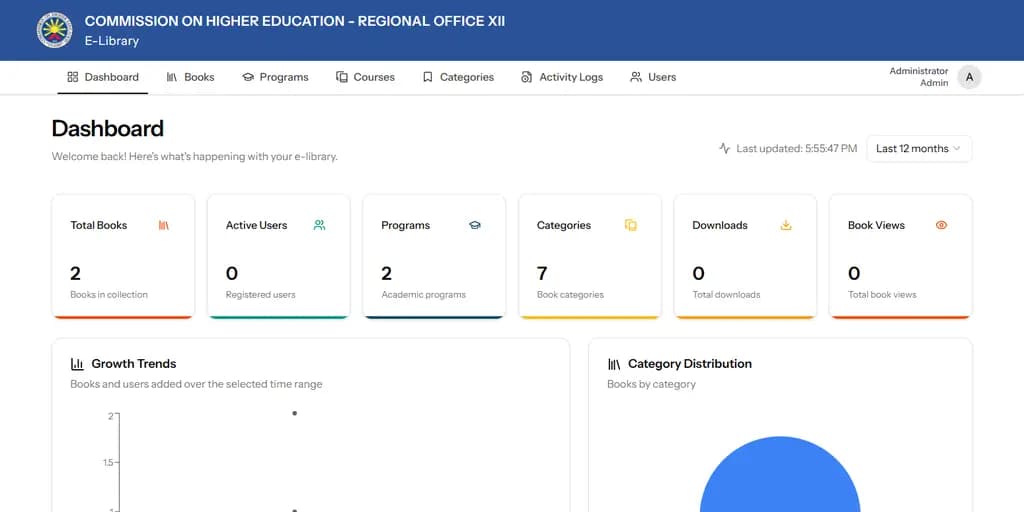This screenshot has height=512, width=1024.
Task: Click the 'Last updated: 5:55:47 PM' text
Action: pos(796,148)
